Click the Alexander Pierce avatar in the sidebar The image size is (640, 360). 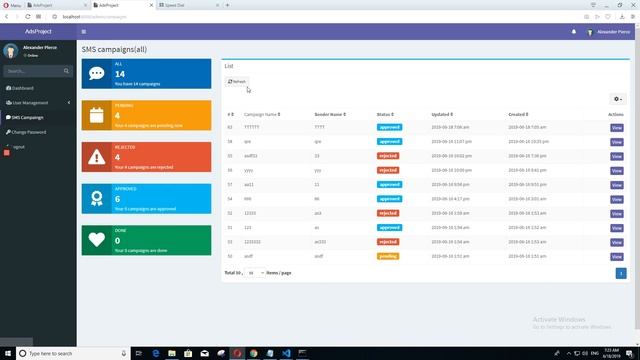pyautogui.click(x=11, y=51)
